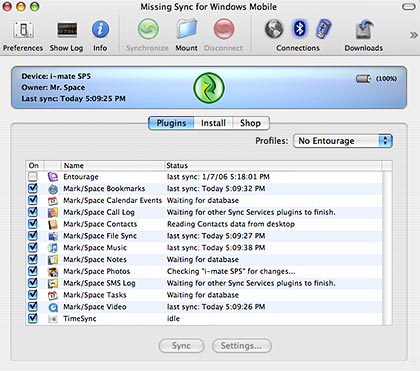Uncheck the Mark/Space Tasks checkbox
Screen dimensions: 420x371
pos(33,295)
